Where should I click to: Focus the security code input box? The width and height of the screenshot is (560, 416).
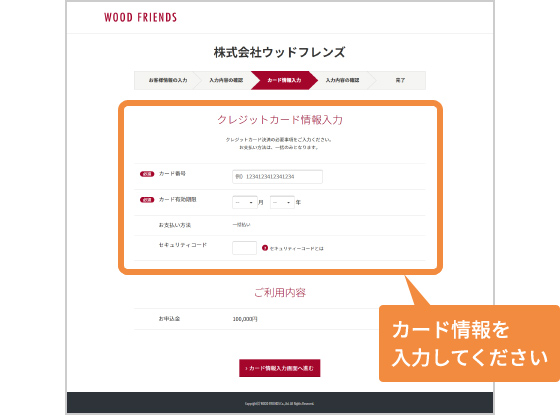[x=244, y=248]
